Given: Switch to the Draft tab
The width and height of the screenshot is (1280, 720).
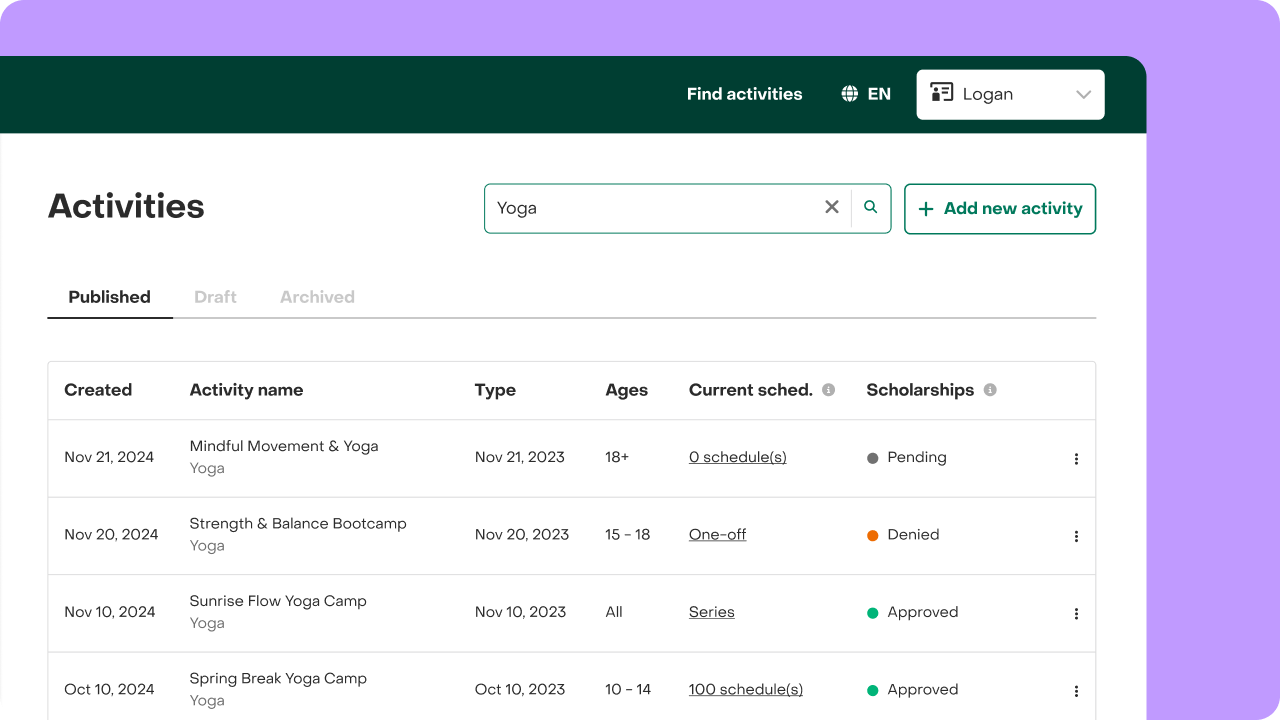Looking at the screenshot, I should (x=215, y=297).
